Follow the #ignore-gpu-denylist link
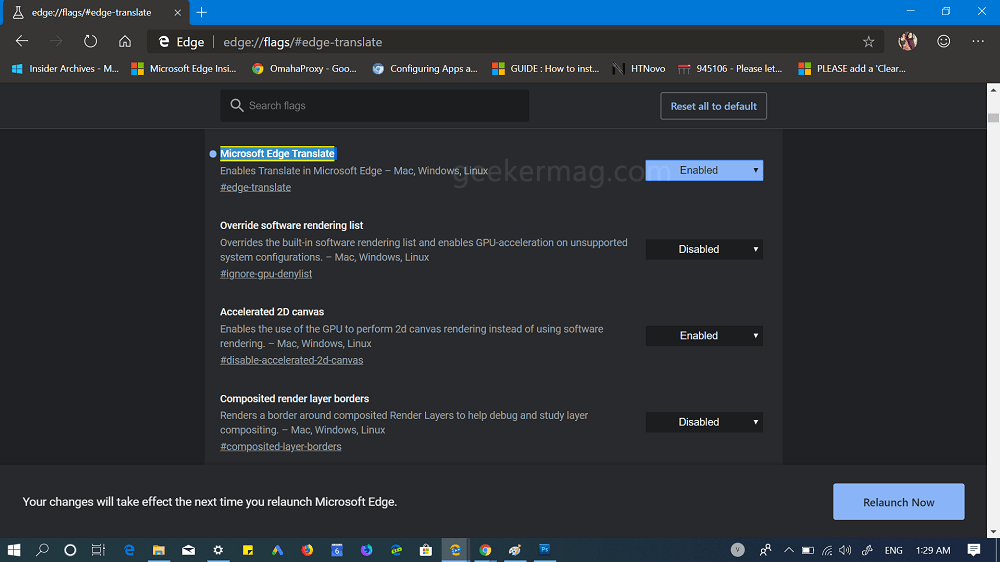The image size is (1000, 562). (x=266, y=274)
